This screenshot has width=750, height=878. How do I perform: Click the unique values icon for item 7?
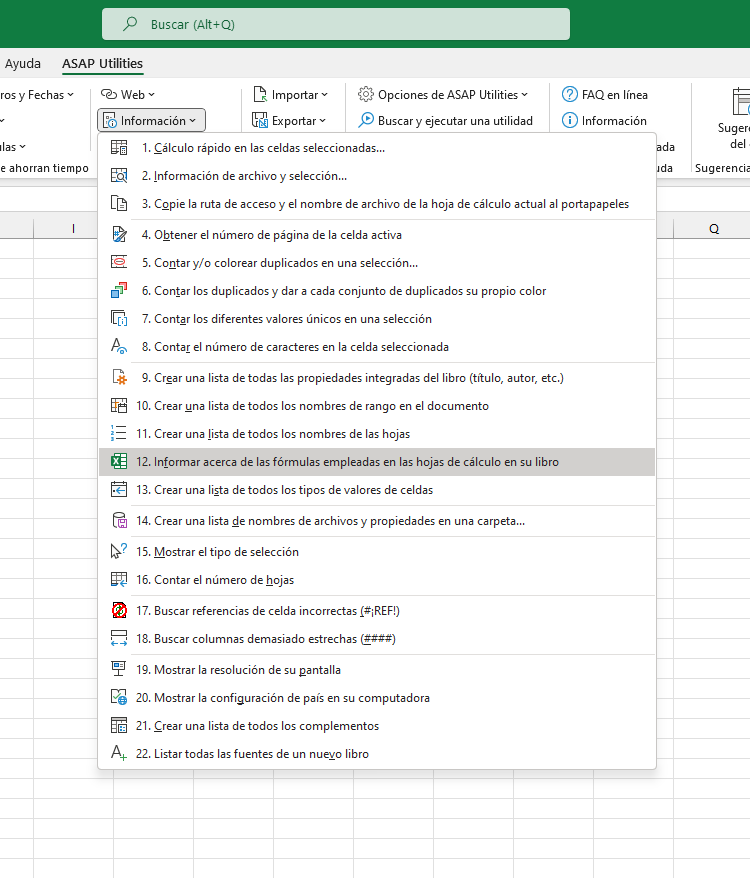click(x=119, y=319)
